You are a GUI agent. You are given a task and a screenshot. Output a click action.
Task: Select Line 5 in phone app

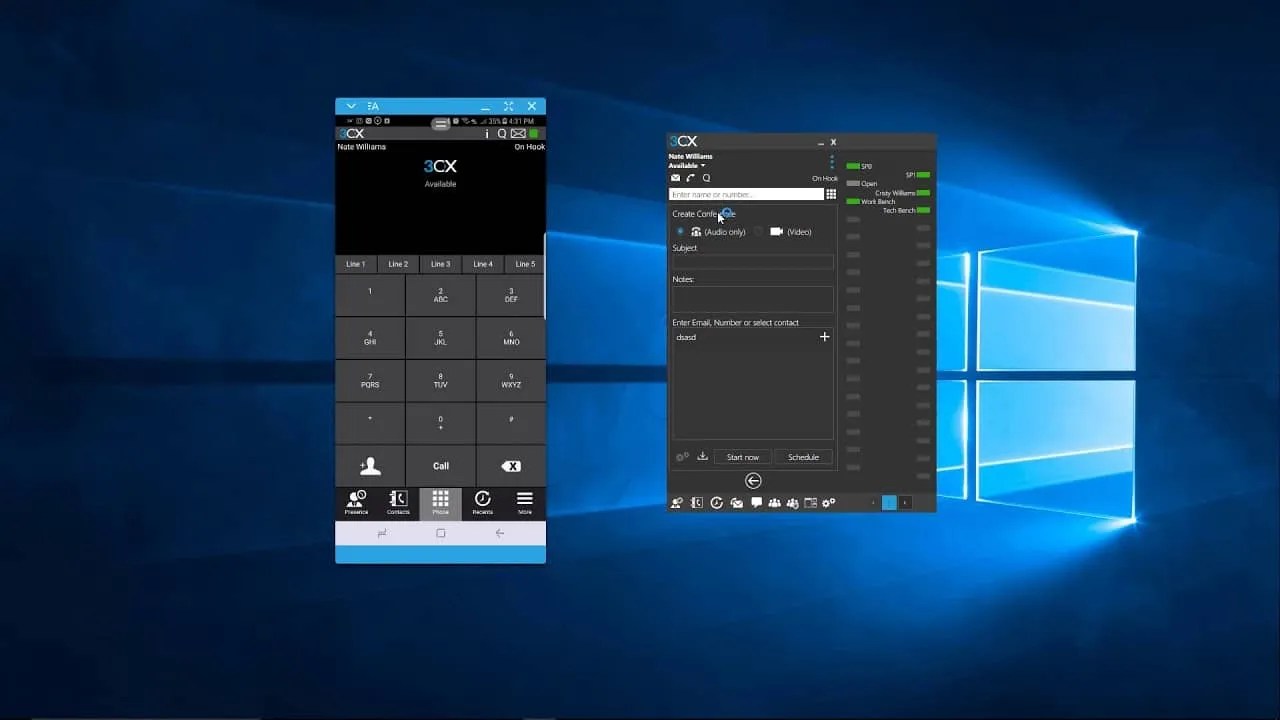point(525,264)
